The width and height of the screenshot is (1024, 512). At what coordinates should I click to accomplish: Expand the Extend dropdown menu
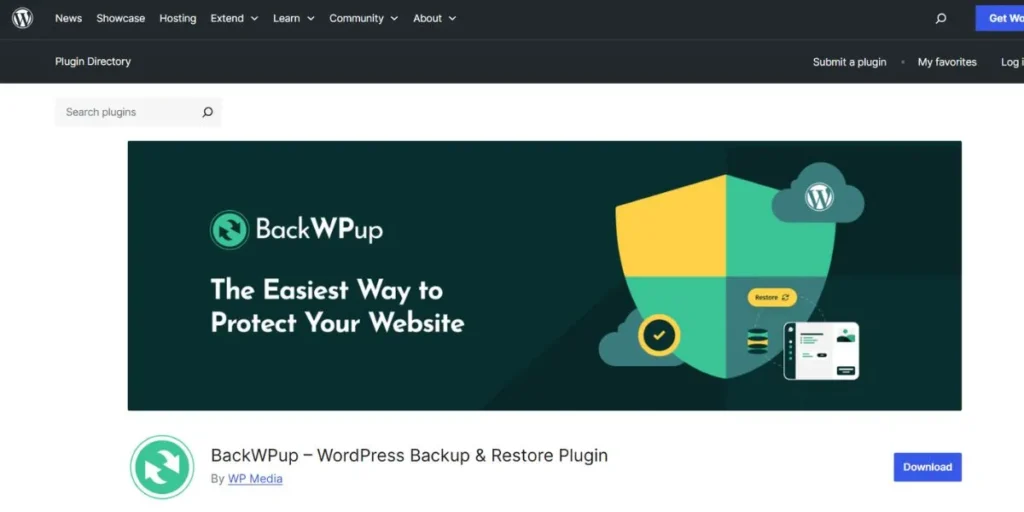(x=234, y=18)
